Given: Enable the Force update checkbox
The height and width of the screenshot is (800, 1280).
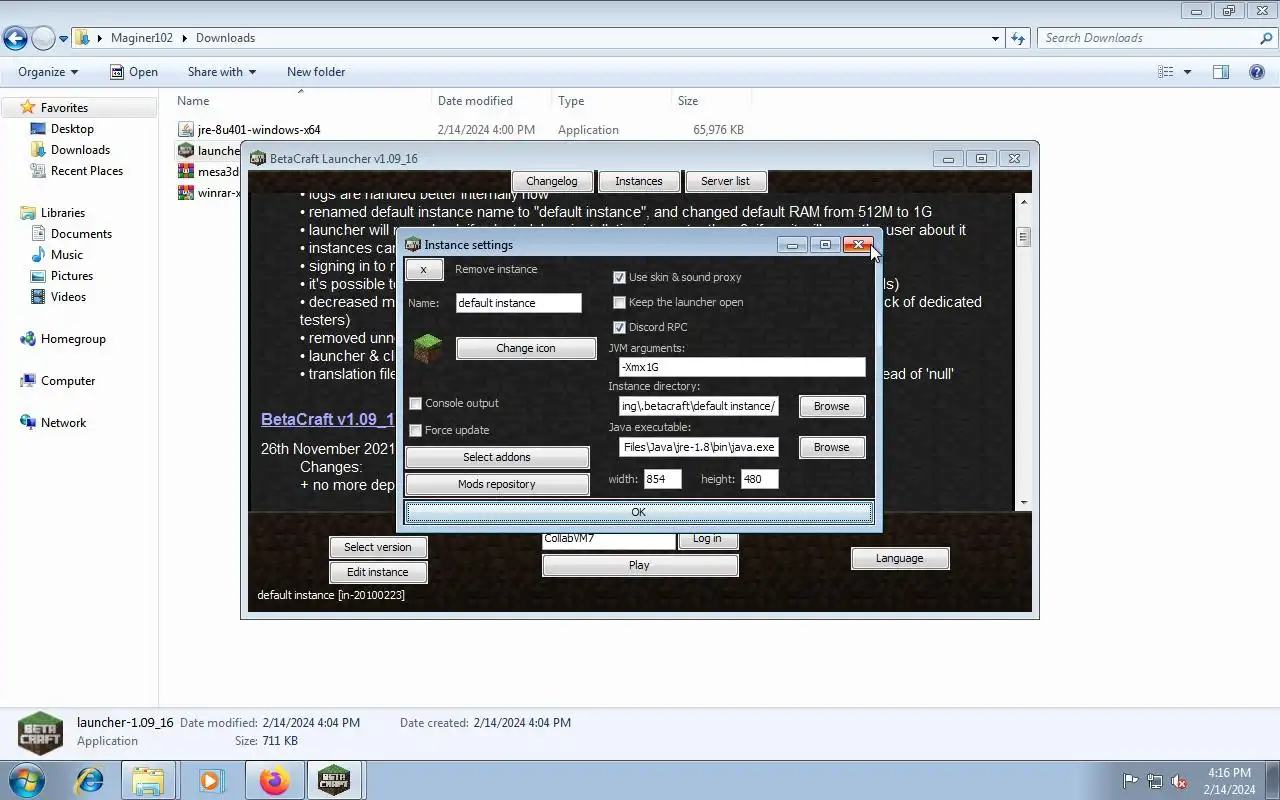Looking at the screenshot, I should [416, 430].
